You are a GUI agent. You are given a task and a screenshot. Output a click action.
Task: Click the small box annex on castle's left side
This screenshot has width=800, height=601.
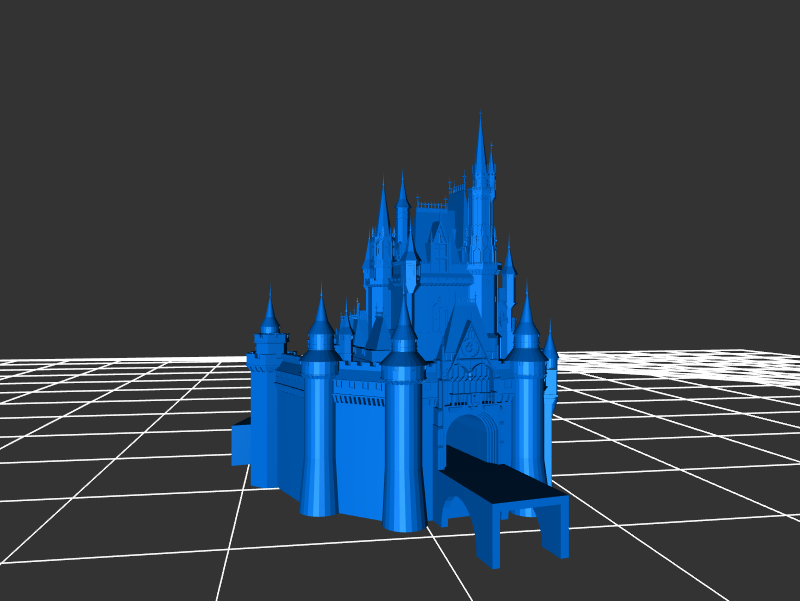240,443
